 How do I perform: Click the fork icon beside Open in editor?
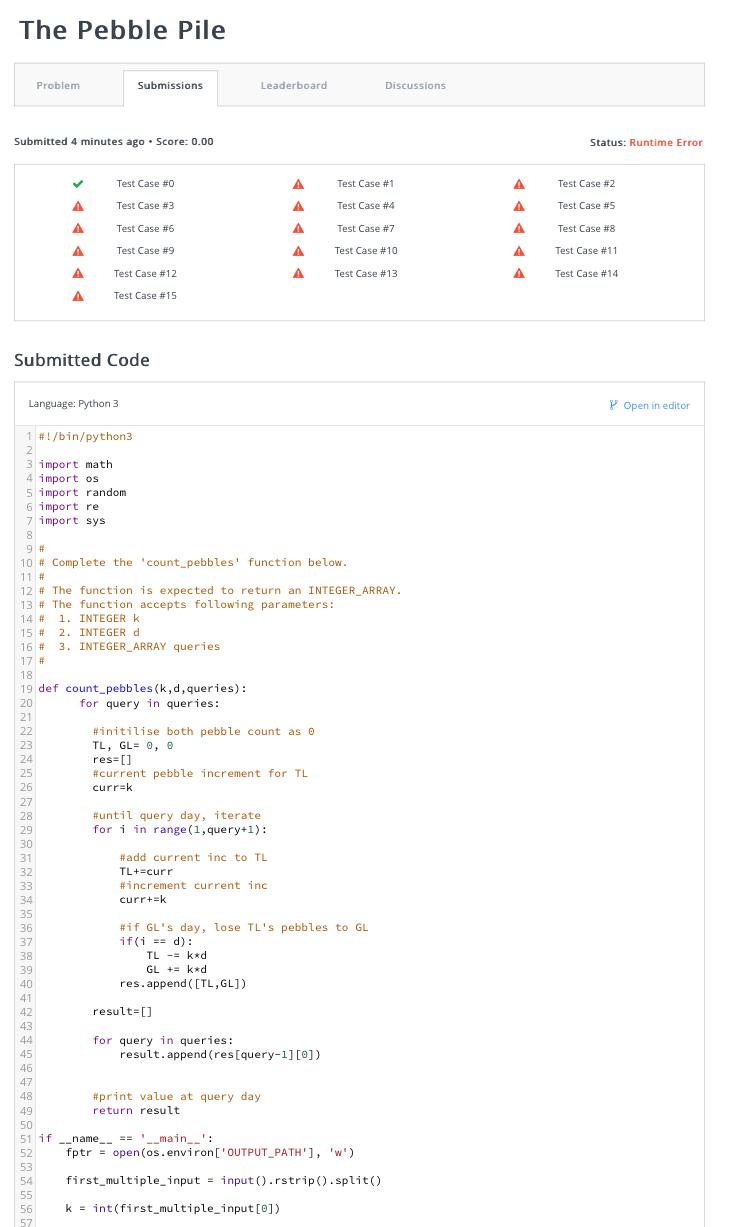(614, 405)
